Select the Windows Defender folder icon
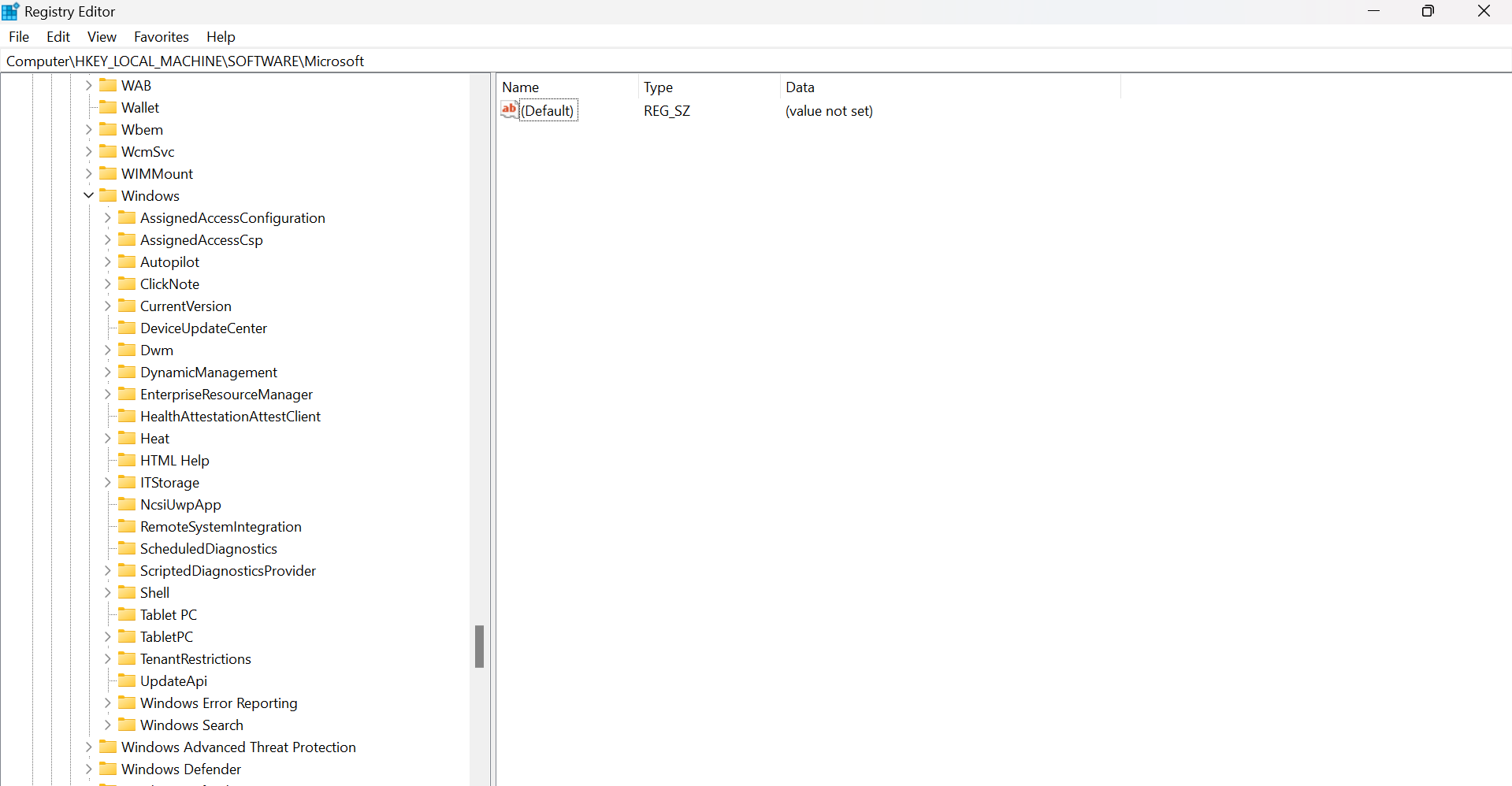Screen dimensions: 1512x786 click(108, 769)
